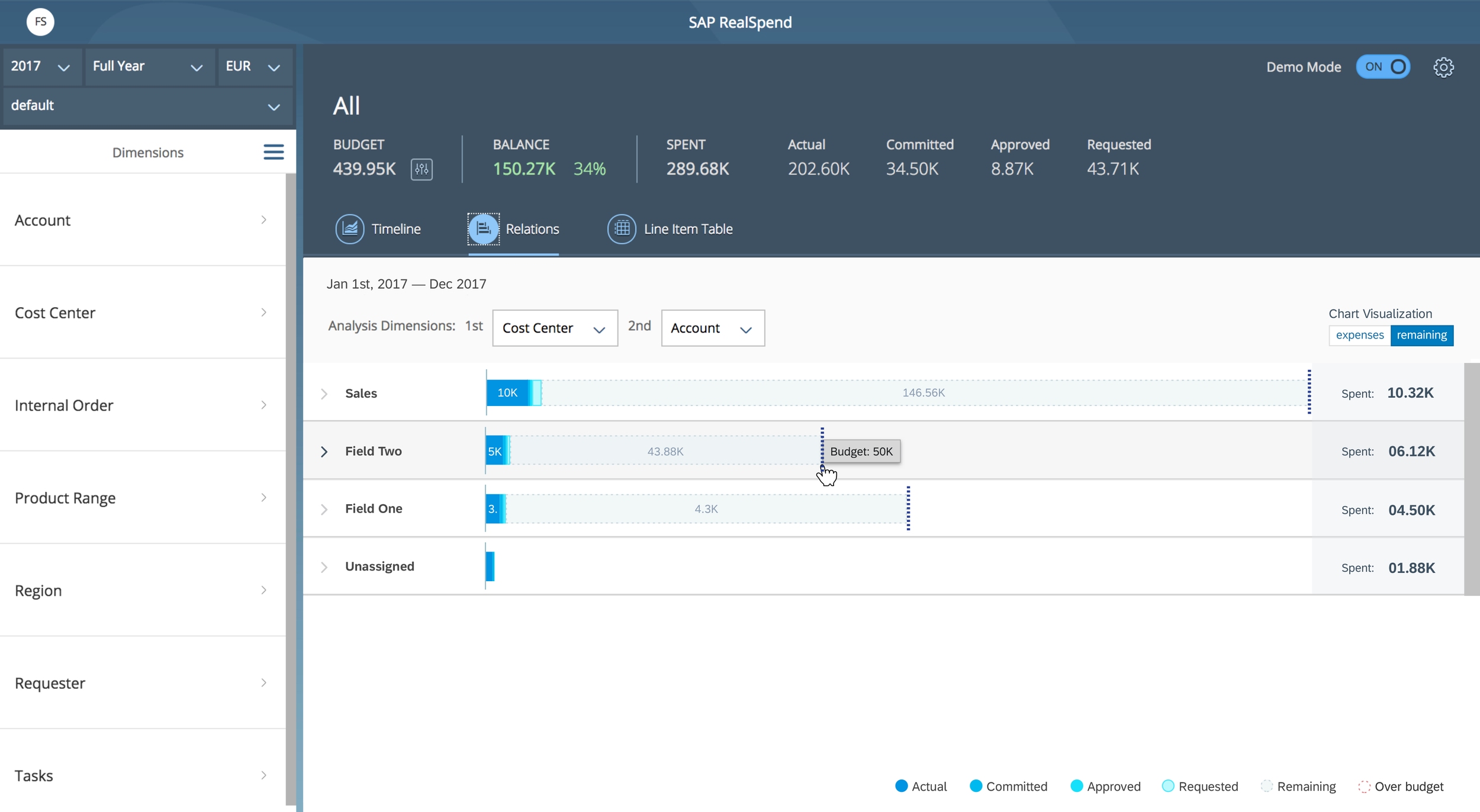The image size is (1480, 812).
Task: Click the Remaining legend dot
Action: 1266,786
